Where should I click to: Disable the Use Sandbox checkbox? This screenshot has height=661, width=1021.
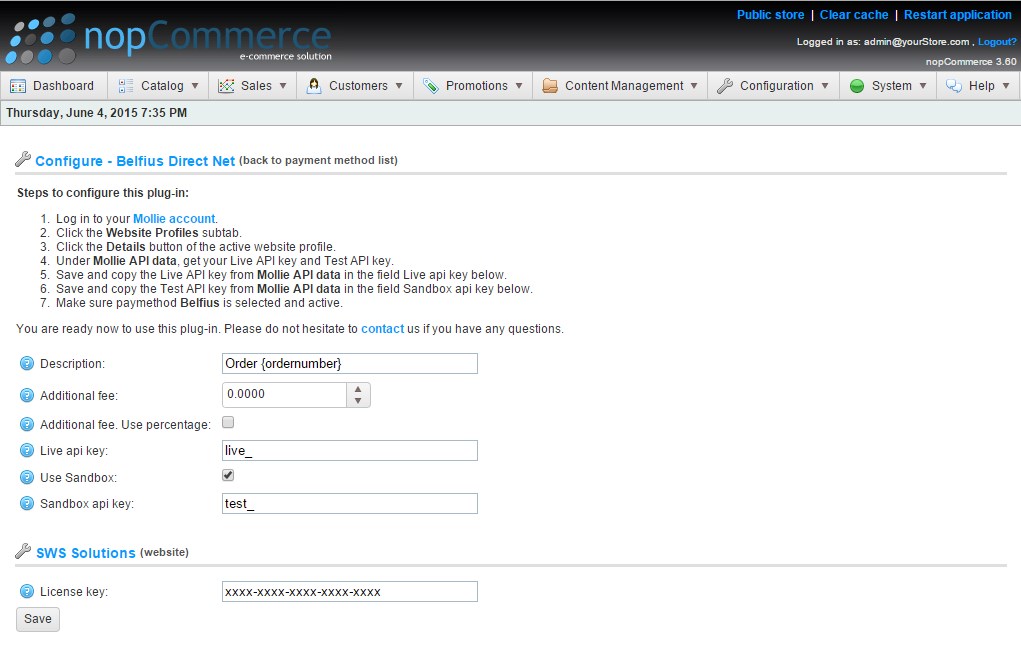228,476
